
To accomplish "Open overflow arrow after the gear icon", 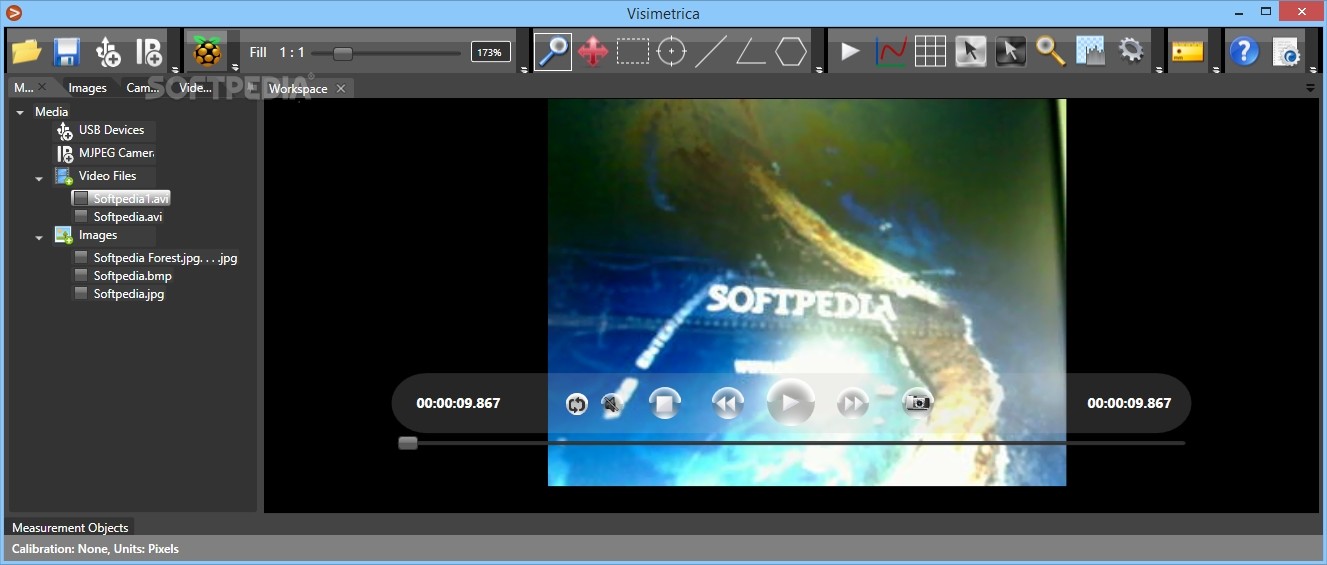I will (1158, 69).
